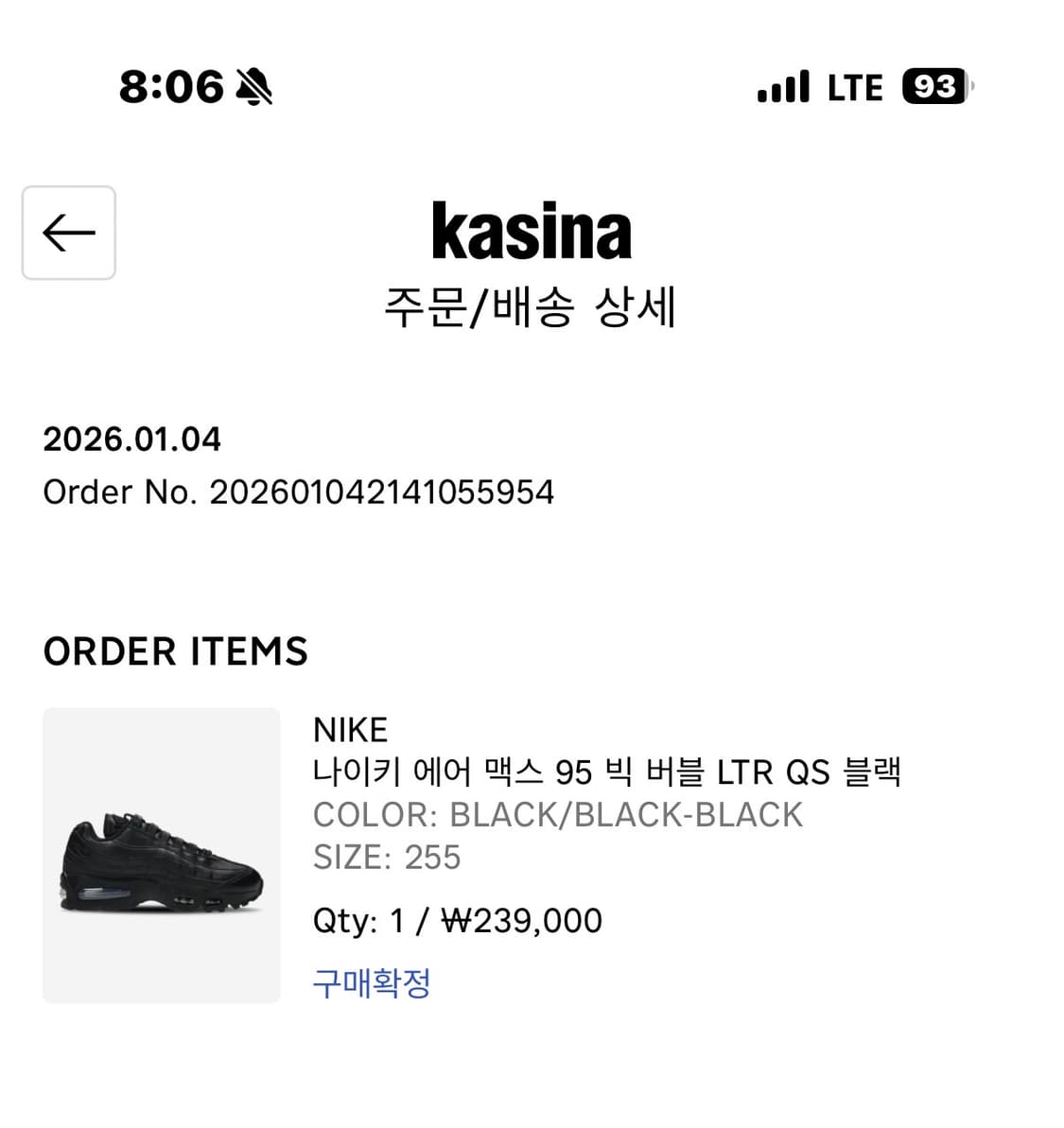Open the black Air Max 95 thumbnail
Viewport: 1064px width, 1128px height.
162,855
